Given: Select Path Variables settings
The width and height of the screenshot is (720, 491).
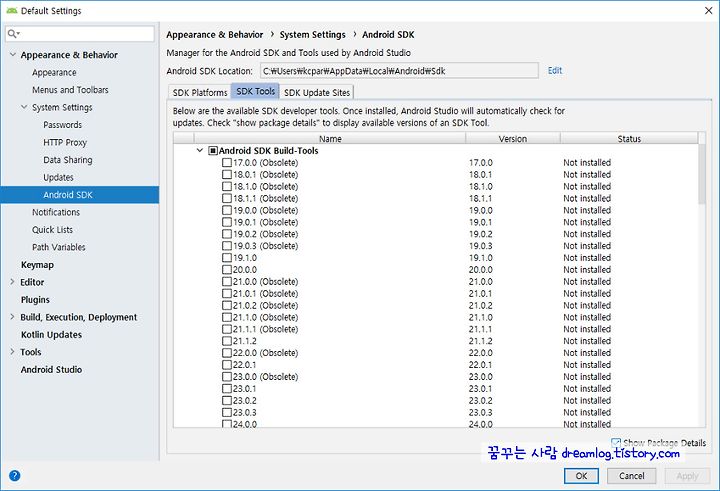Looking at the screenshot, I should [x=58, y=247].
